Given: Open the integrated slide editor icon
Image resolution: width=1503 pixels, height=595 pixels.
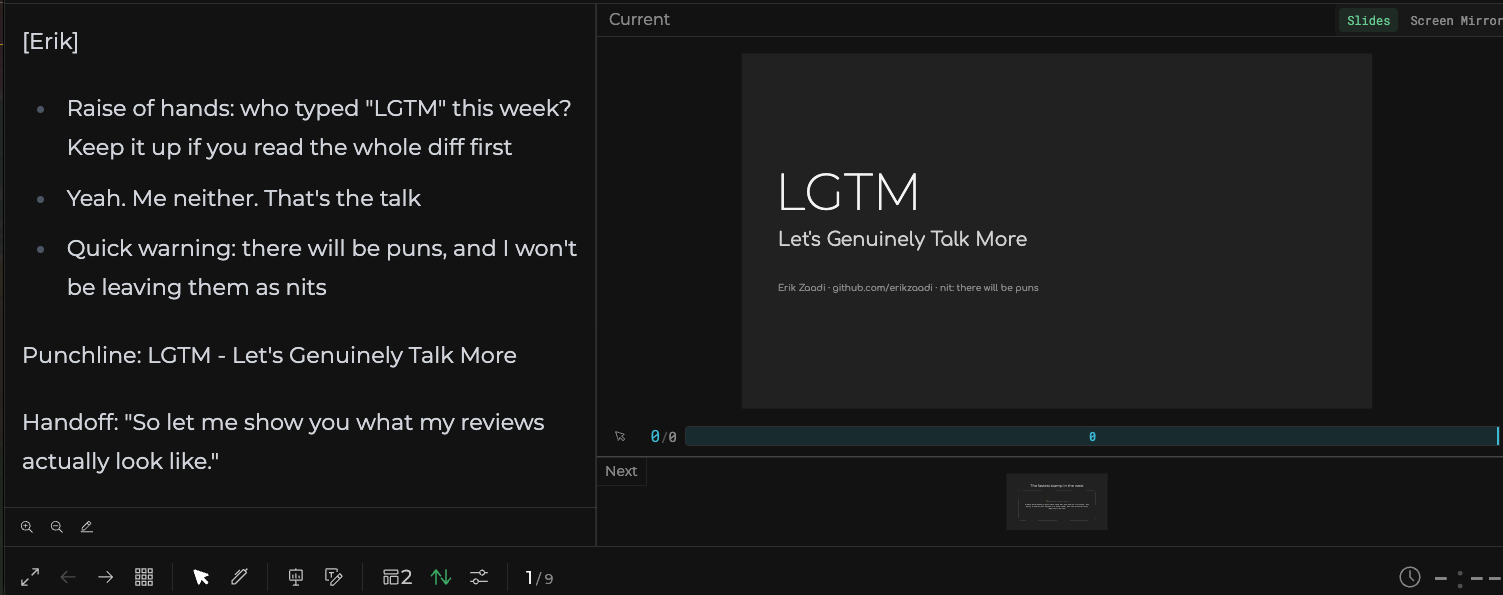Looking at the screenshot, I should 334,577.
